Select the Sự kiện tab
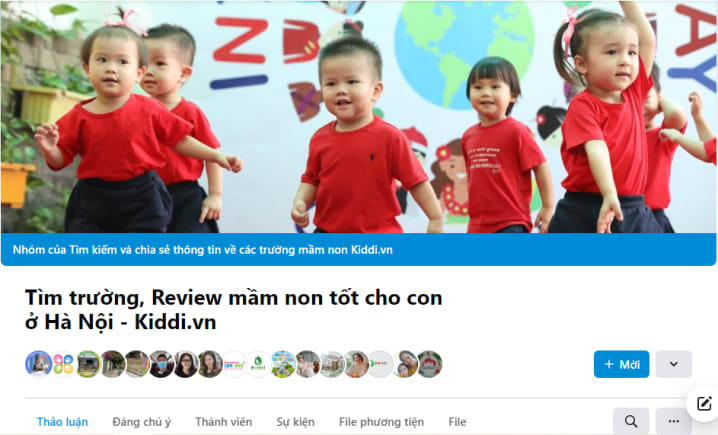 tap(295, 422)
